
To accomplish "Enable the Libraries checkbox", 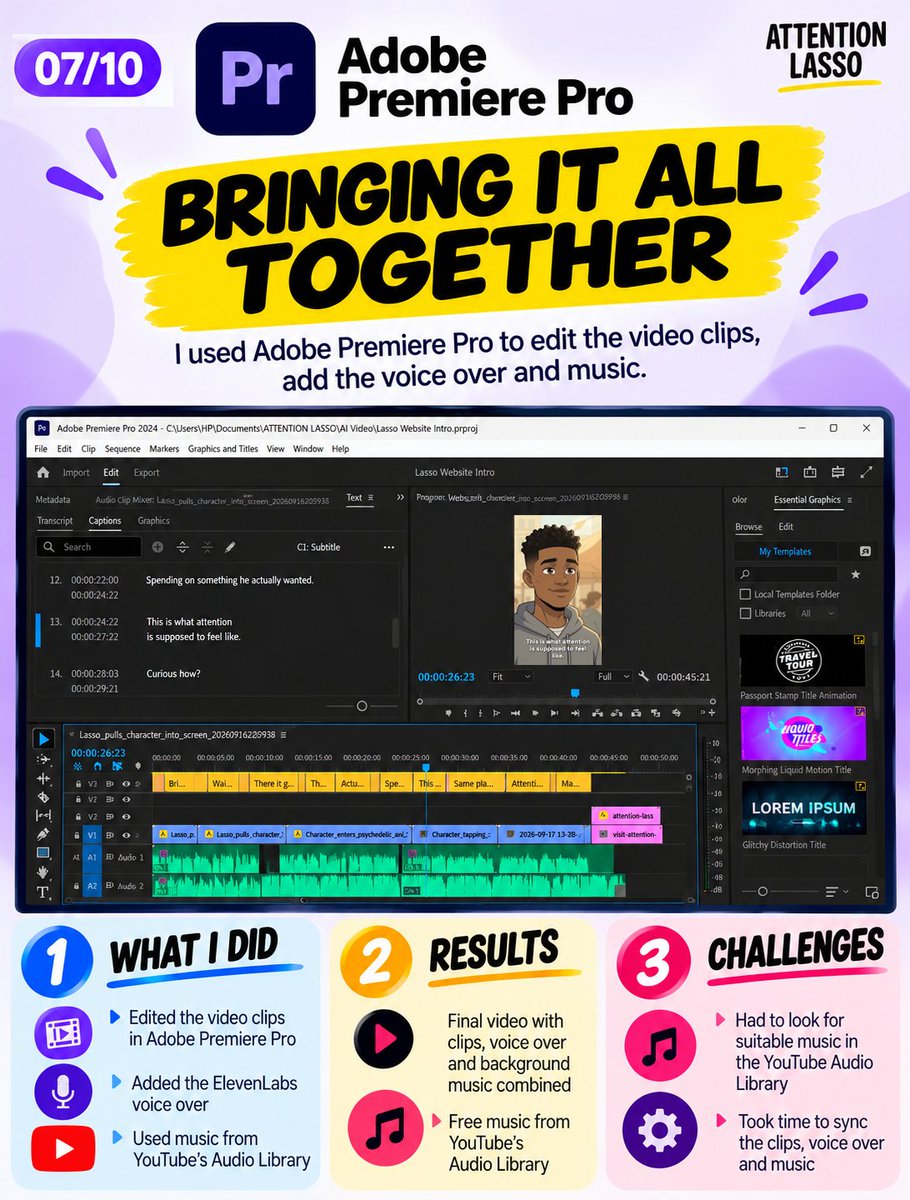I will click(745, 613).
